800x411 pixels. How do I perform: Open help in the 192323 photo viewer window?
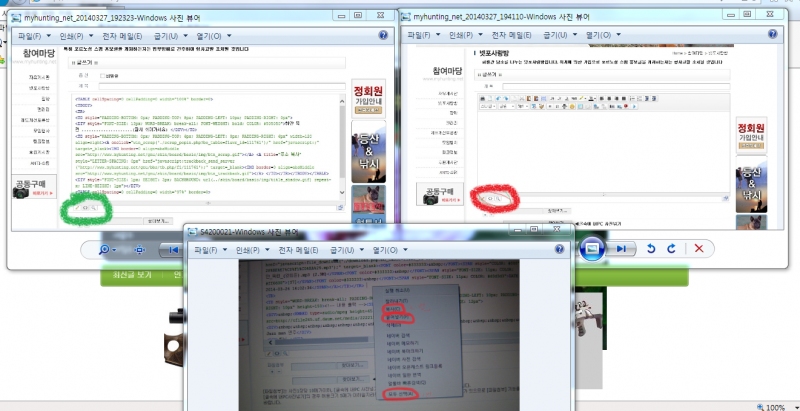coord(380,34)
